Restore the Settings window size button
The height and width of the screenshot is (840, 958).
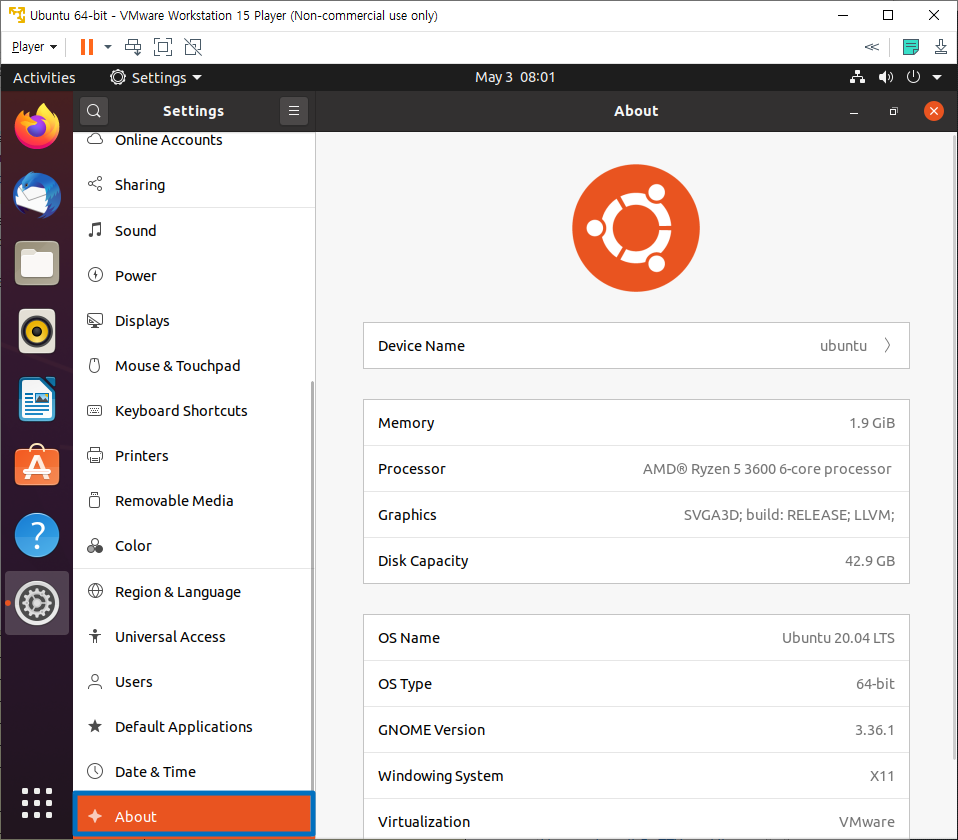tap(893, 111)
